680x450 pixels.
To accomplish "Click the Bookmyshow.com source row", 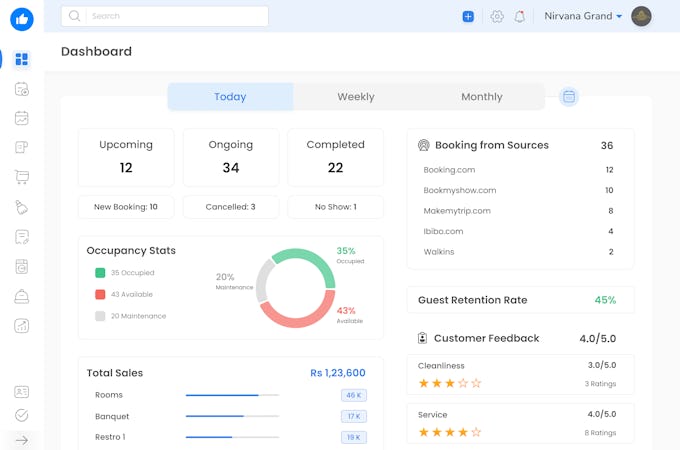I will click(519, 190).
